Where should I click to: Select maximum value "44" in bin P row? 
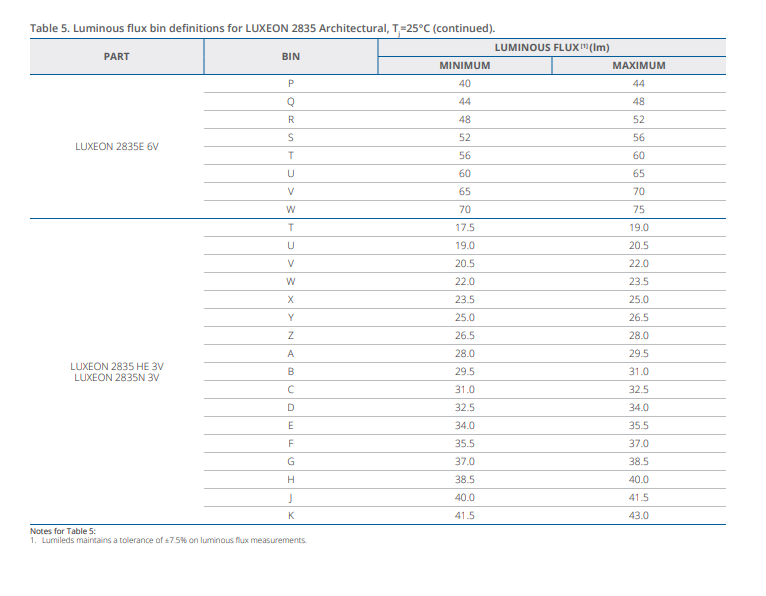638,84
